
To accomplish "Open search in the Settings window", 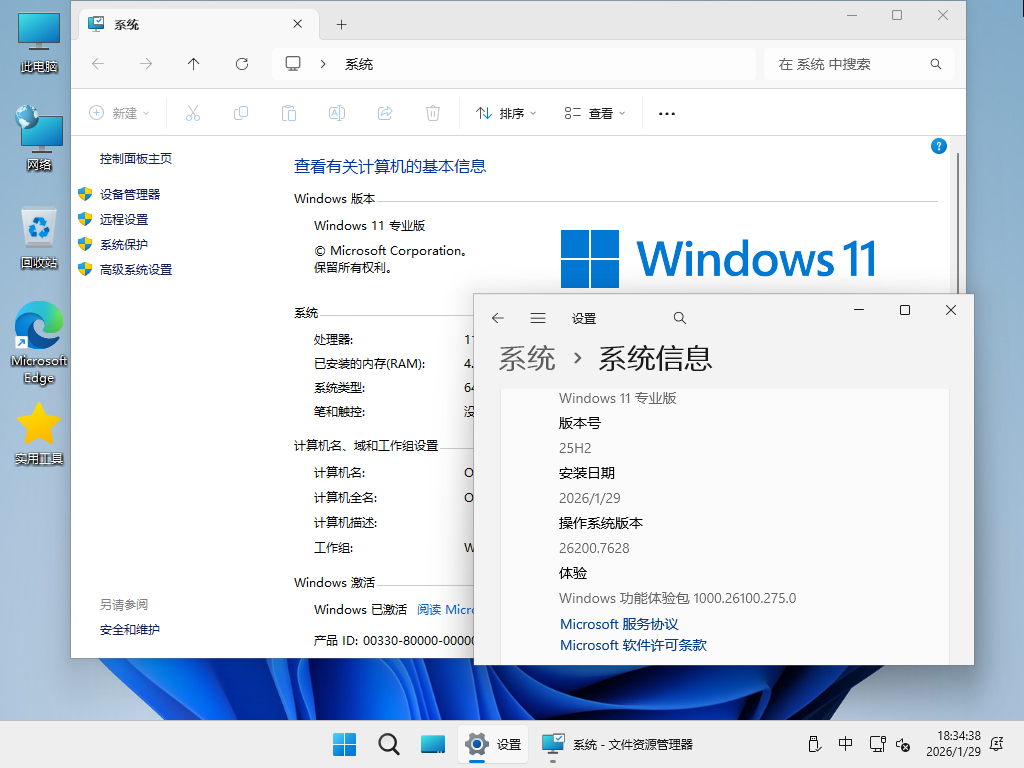I will (679, 317).
